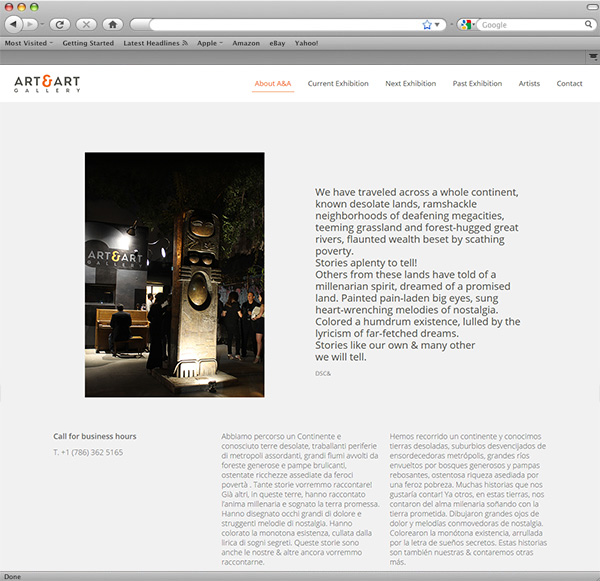Open the address bar history dropdown arrow

pos(439,24)
